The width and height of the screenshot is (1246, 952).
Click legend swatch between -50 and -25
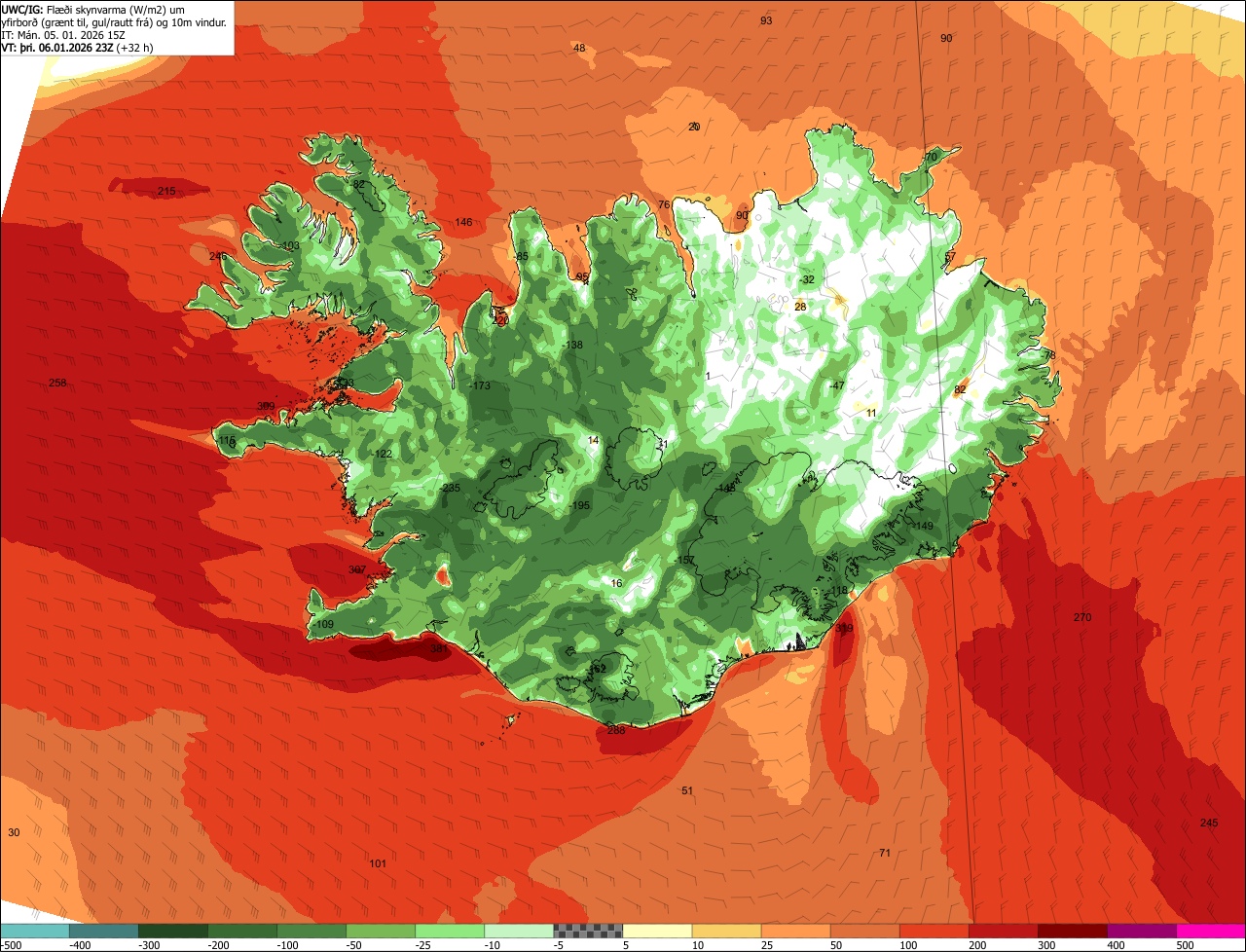tap(380, 931)
